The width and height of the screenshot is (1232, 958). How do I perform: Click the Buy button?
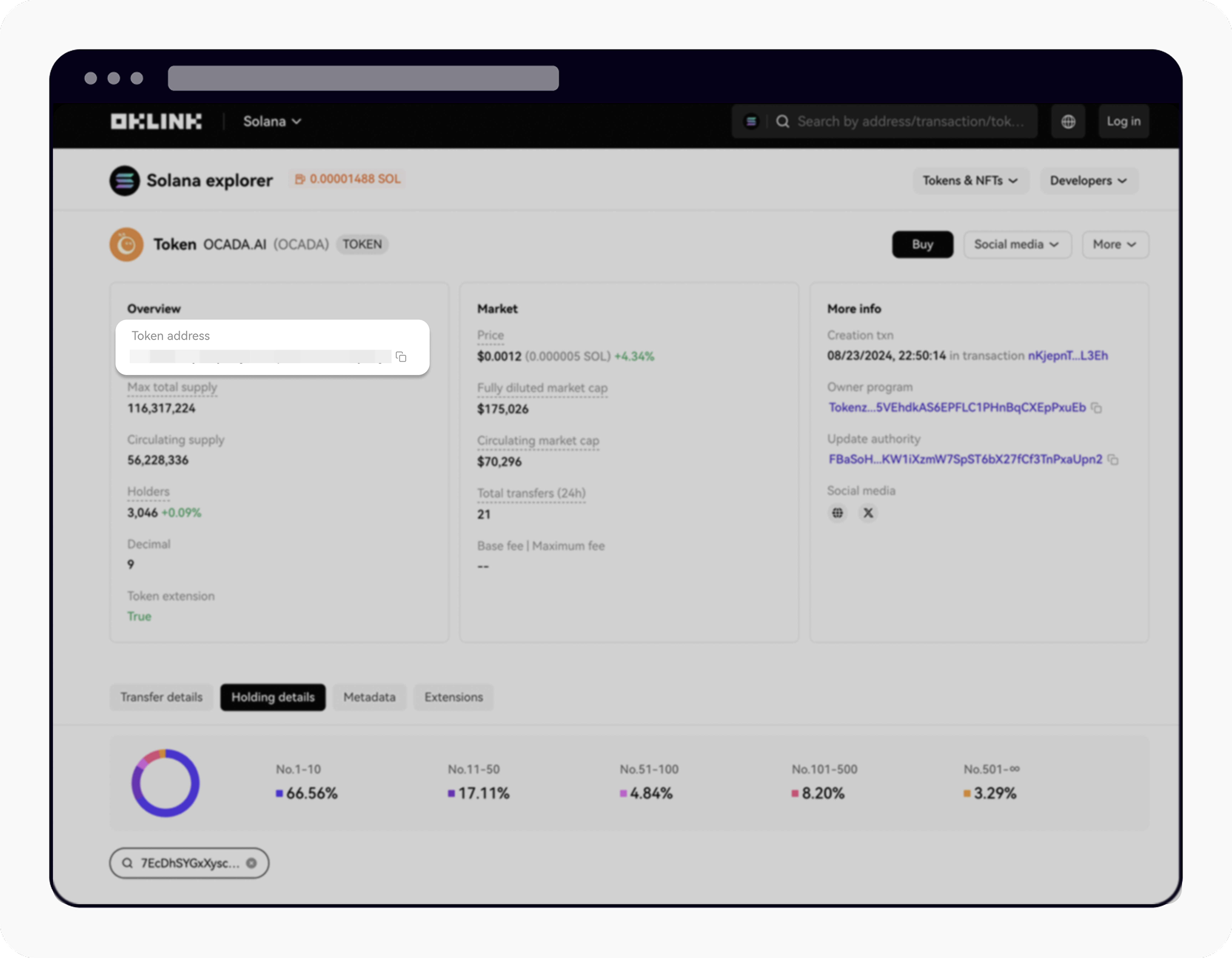(922, 244)
